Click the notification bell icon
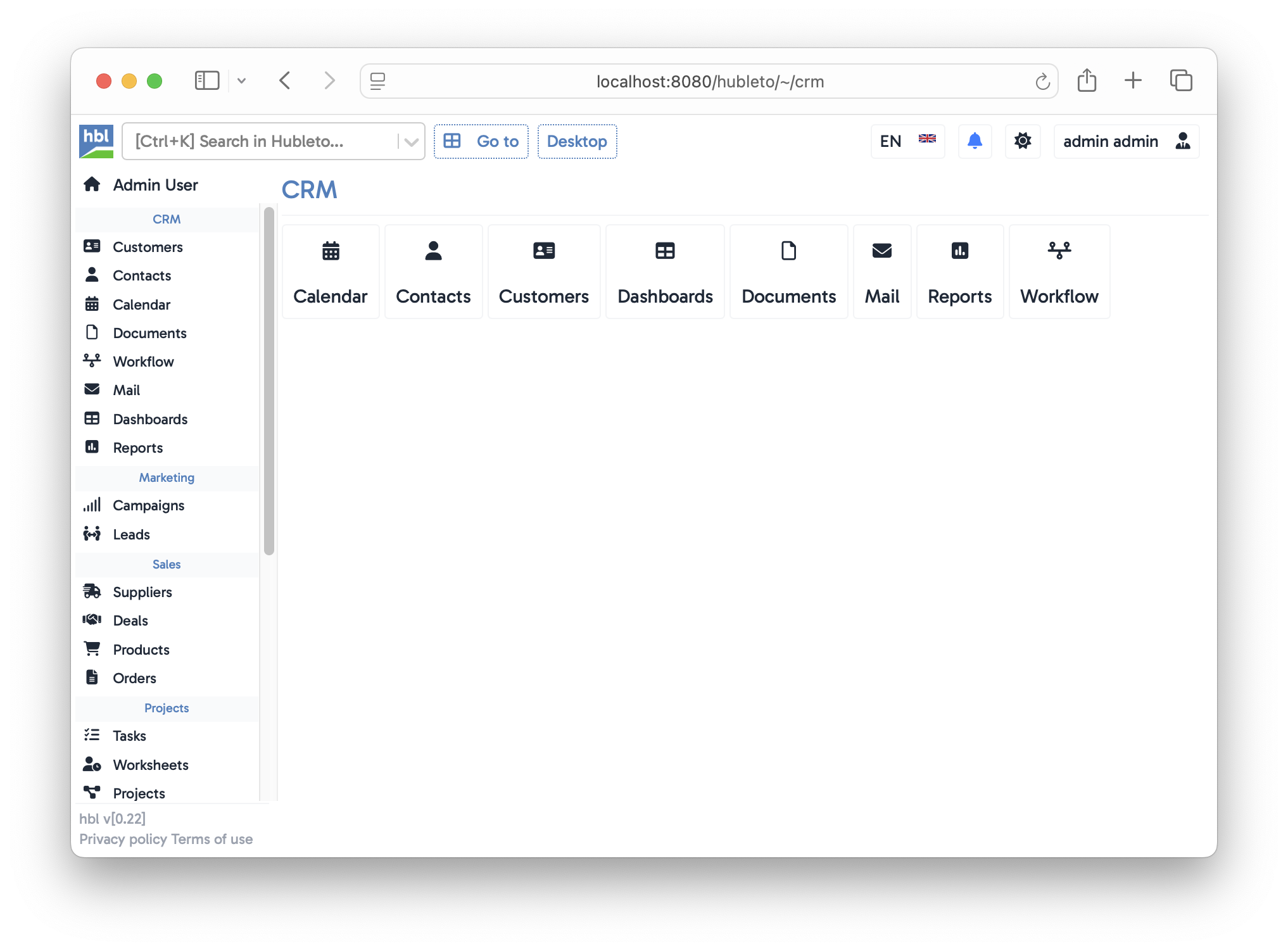Screen dimensions: 1288x951 coord(975,141)
